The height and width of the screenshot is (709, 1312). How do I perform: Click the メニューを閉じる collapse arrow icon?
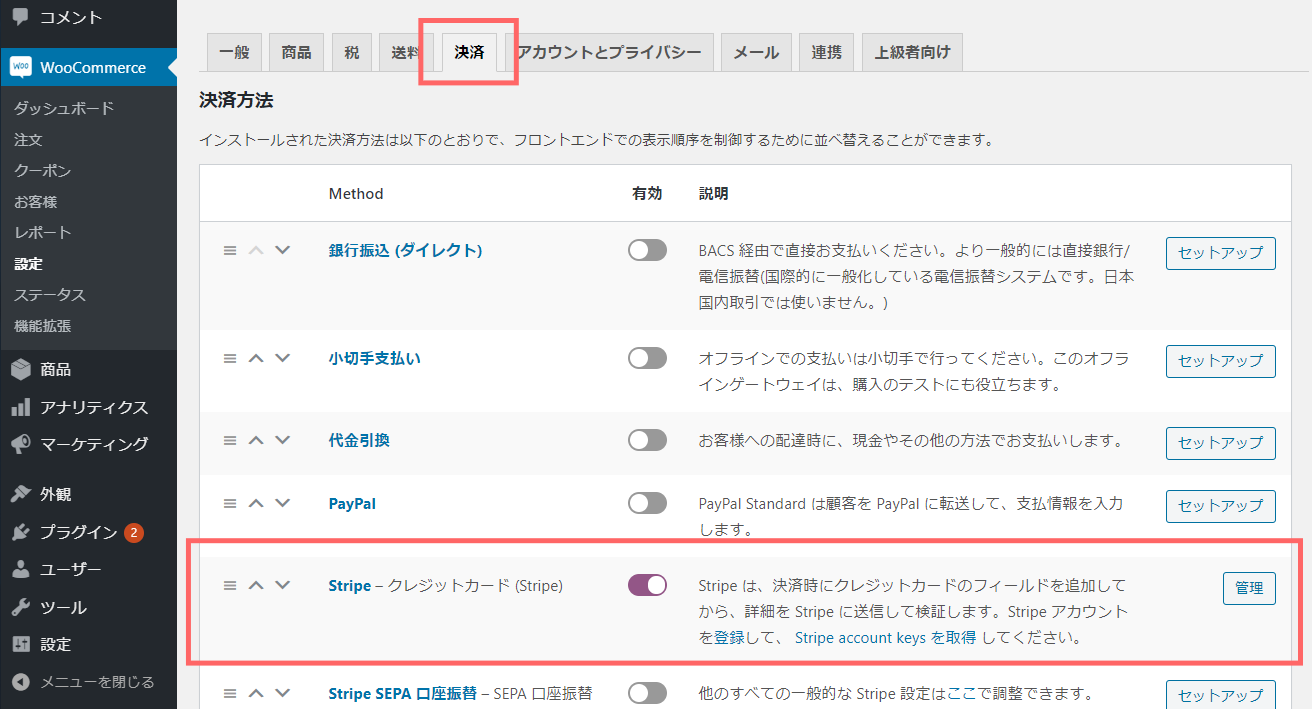[x=21, y=682]
